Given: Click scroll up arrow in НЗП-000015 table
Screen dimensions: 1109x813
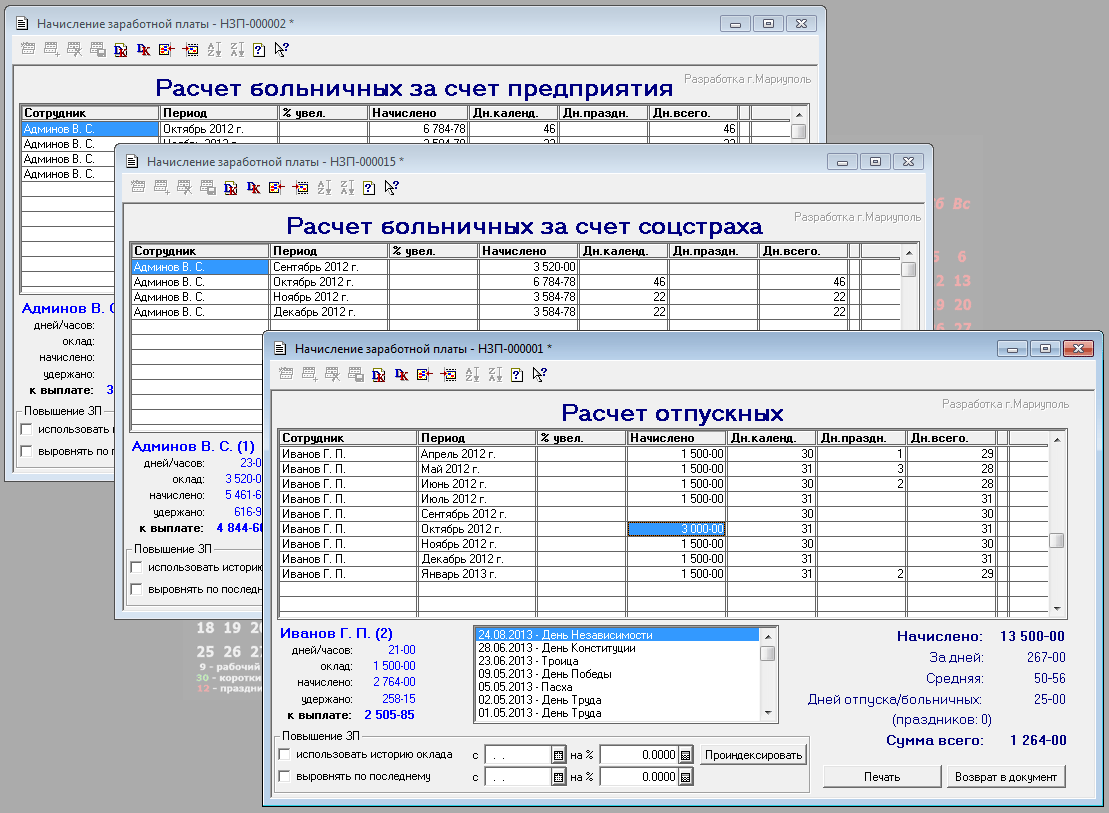Looking at the screenshot, I should [x=910, y=253].
